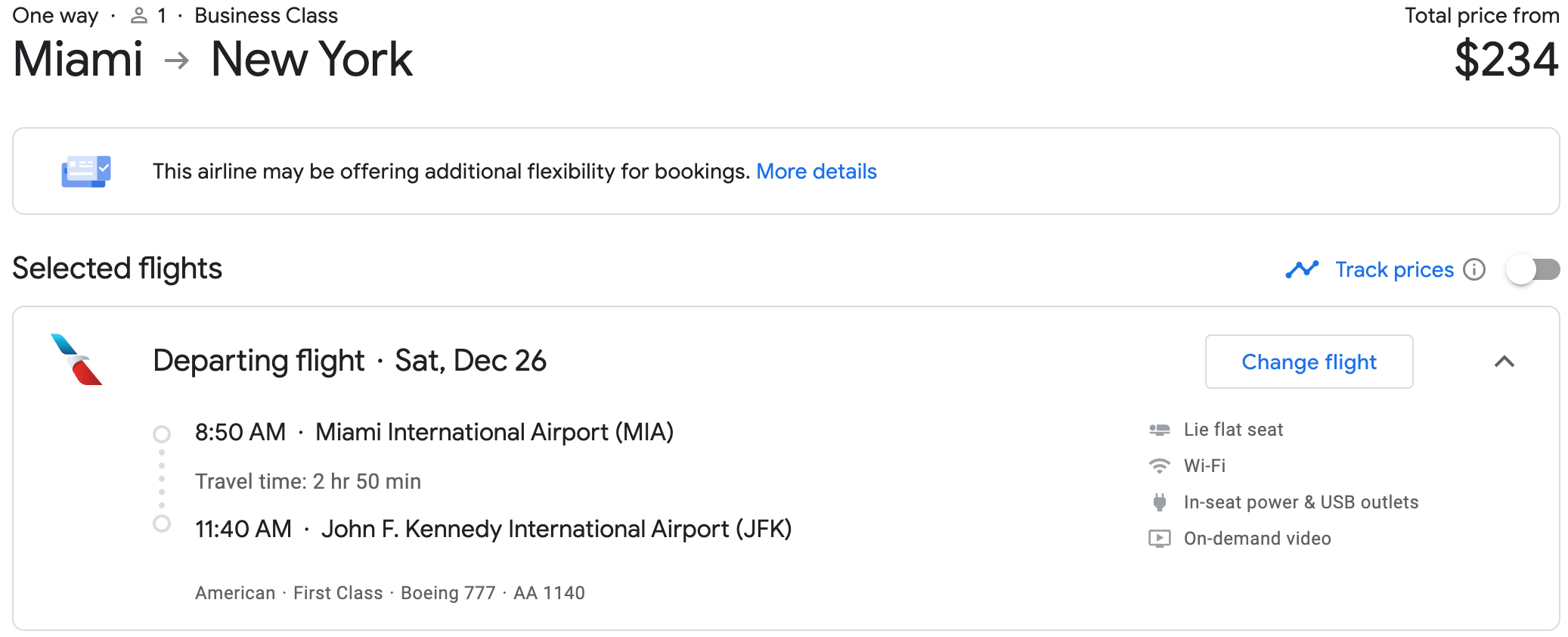Screen dimensions: 1568x637
Task: Click the Miami origin city heading
Action: [79, 60]
